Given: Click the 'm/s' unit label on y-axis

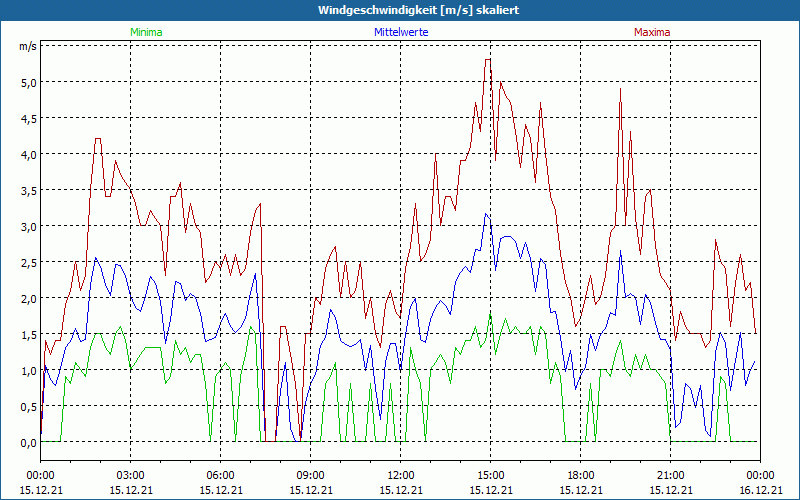Looking at the screenshot, I should coord(28,47).
